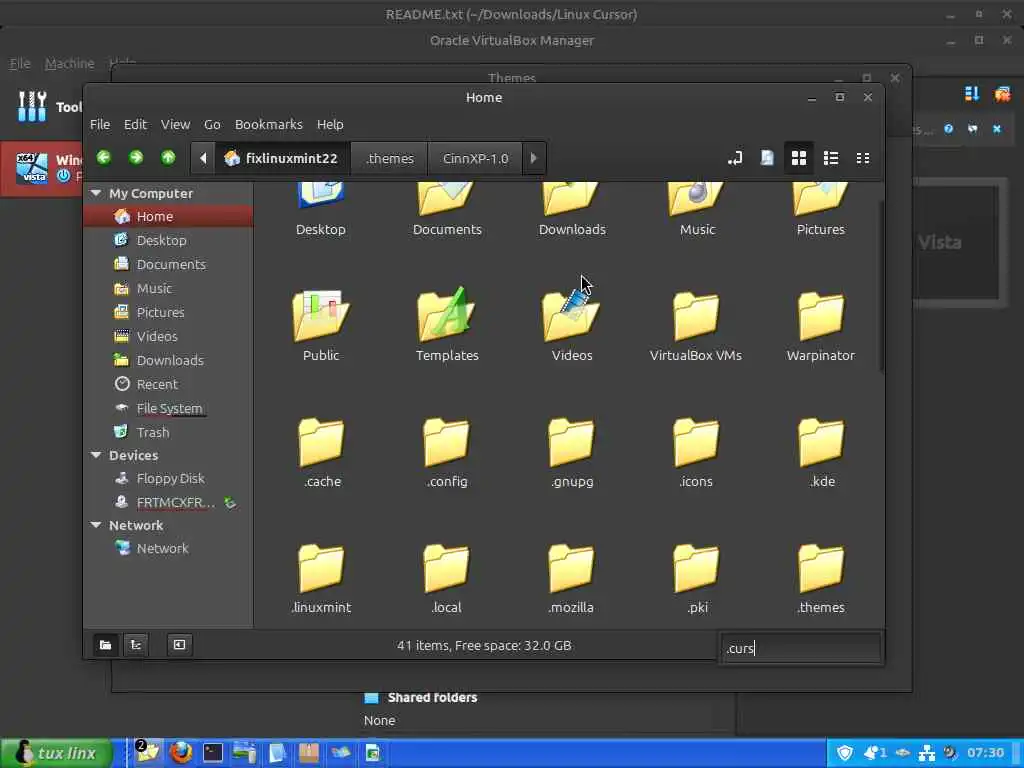Viewport: 1024px width, 768px height.
Task: Select the .local folder
Action: pyautogui.click(x=447, y=569)
